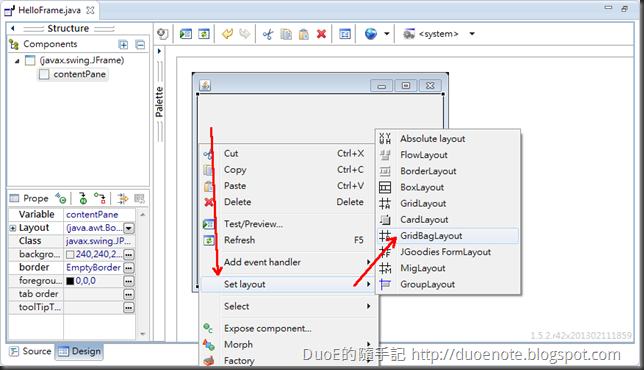
Task: Edit the Variable value contentPane
Action: pyautogui.click(x=99, y=214)
